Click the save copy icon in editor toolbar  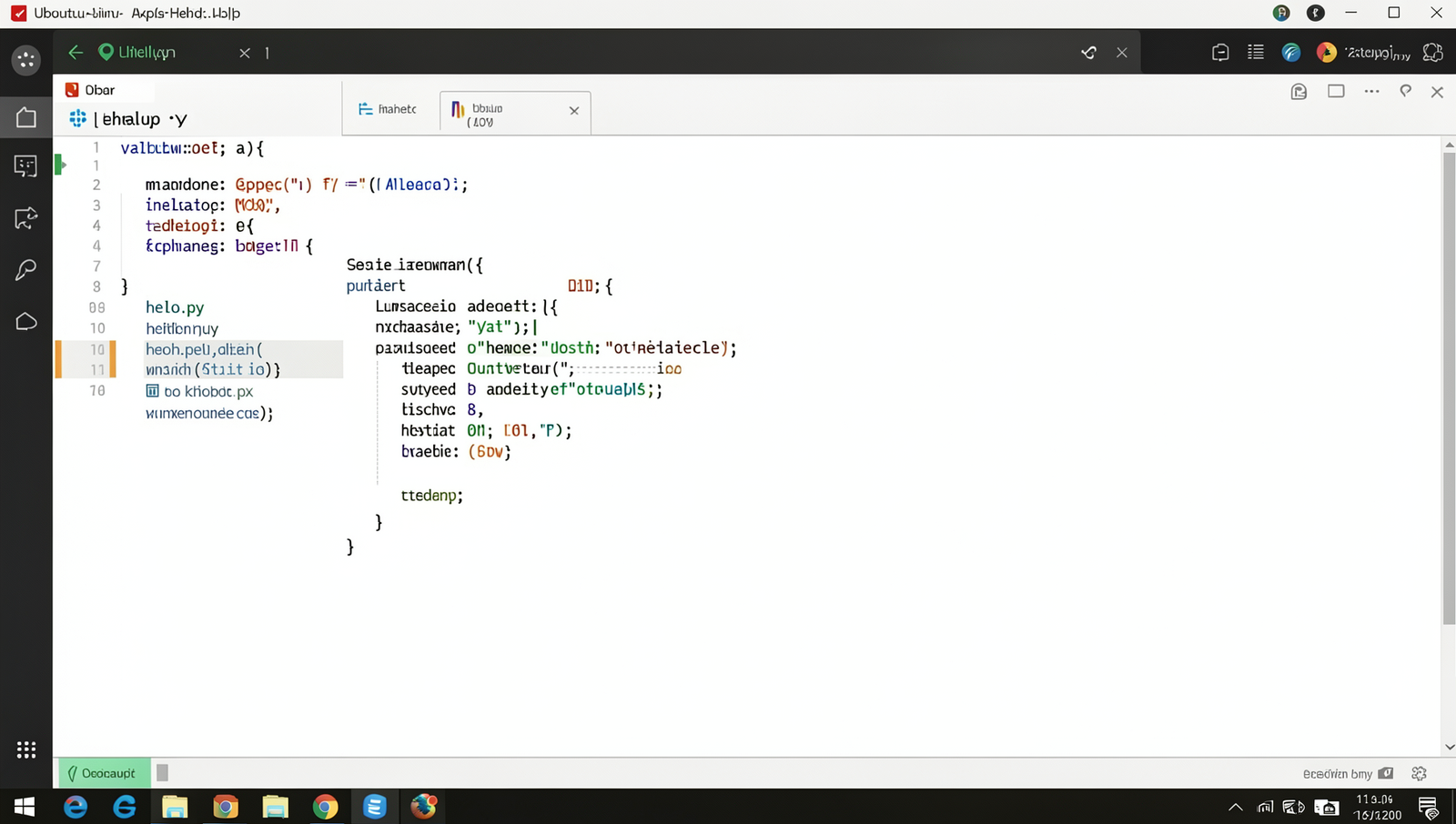tap(1299, 91)
